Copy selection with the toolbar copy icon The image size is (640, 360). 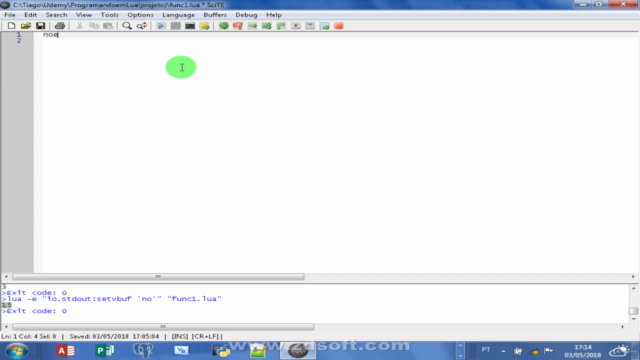click(94, 26)
